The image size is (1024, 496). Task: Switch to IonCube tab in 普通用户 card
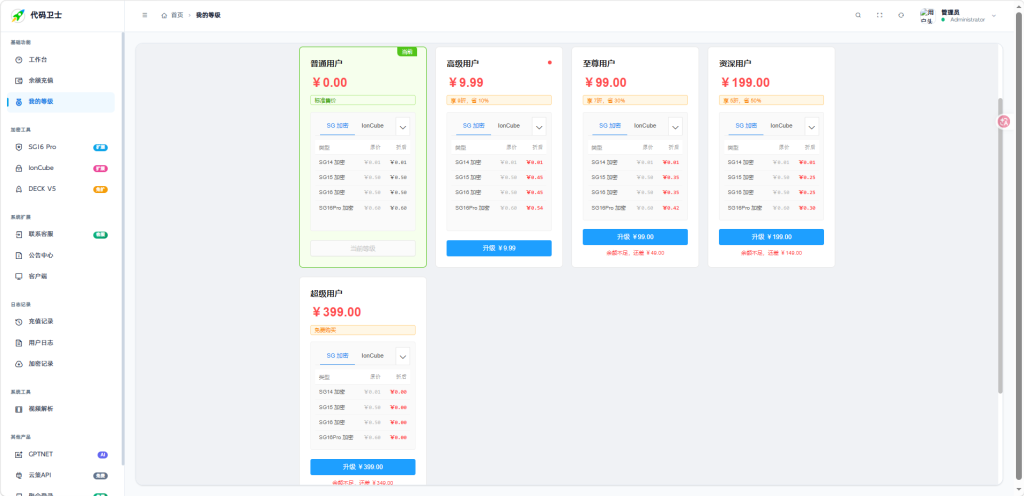(x=372, y=126)
